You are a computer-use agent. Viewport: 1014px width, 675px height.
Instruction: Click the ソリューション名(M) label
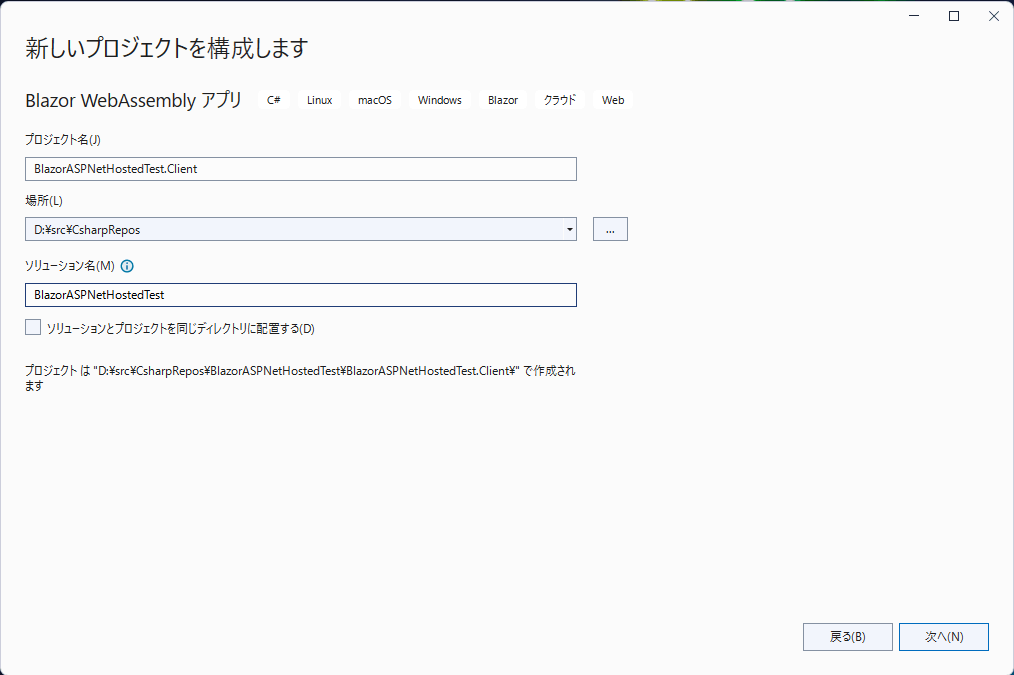point(70,266)
